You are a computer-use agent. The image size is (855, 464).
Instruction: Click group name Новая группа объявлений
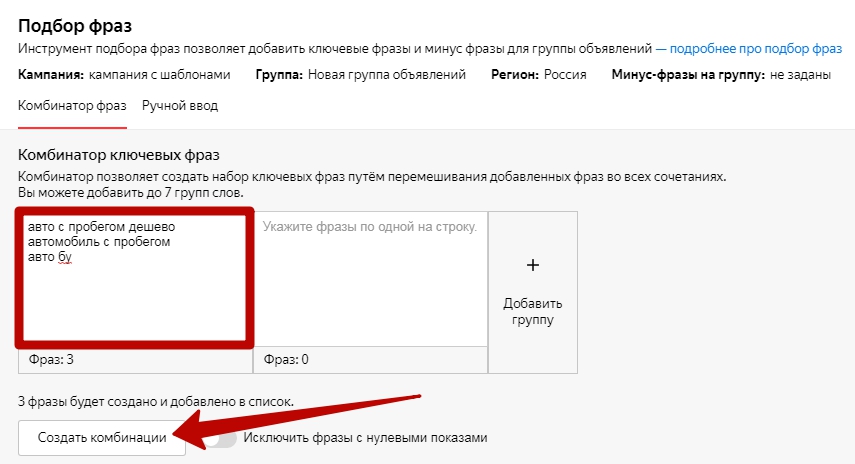click(386, 75)
